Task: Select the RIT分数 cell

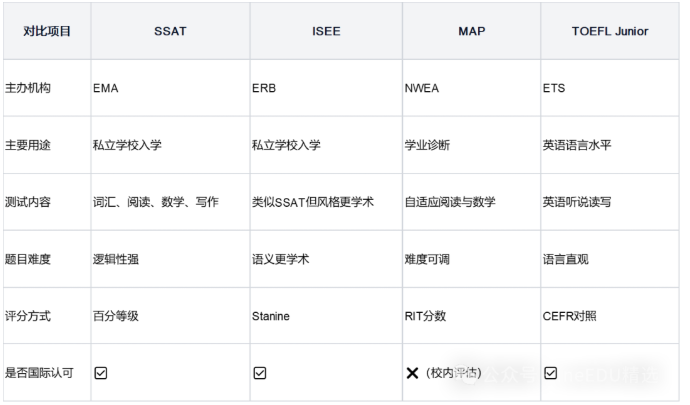Action: tap(425, 316)
